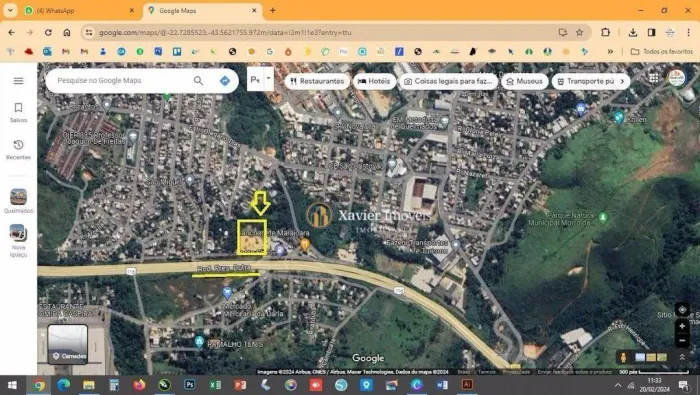Show more category chips with arrow
Screen dimensions: 700x395
coord(622,81)
